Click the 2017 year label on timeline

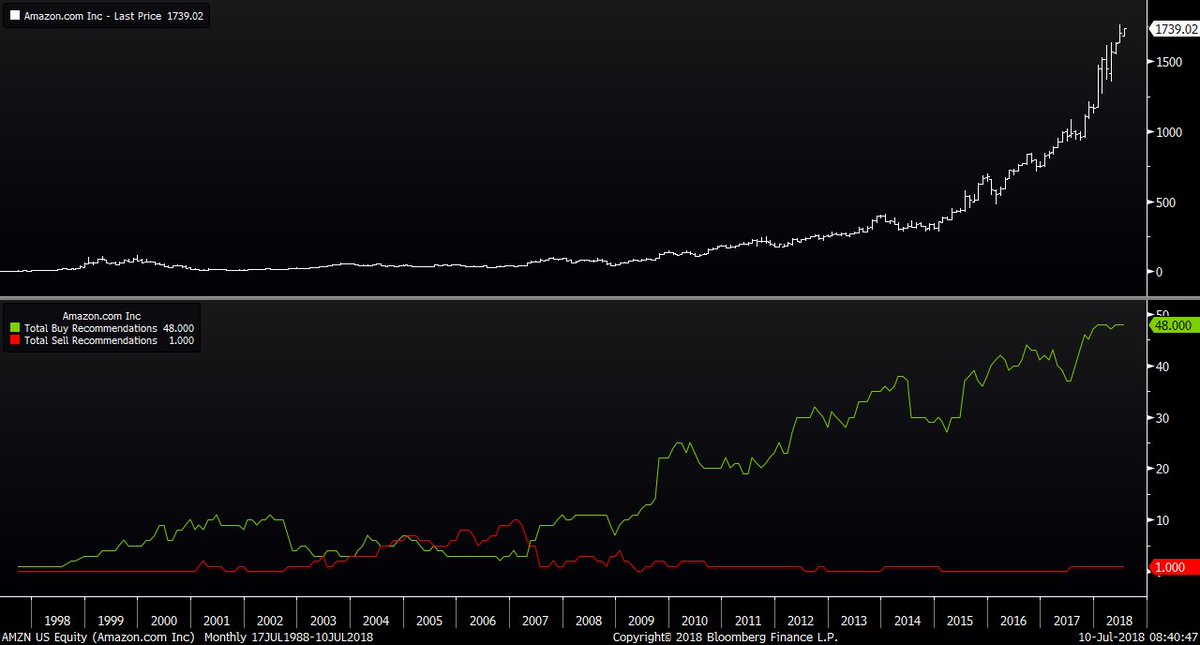pos(1067,620)
